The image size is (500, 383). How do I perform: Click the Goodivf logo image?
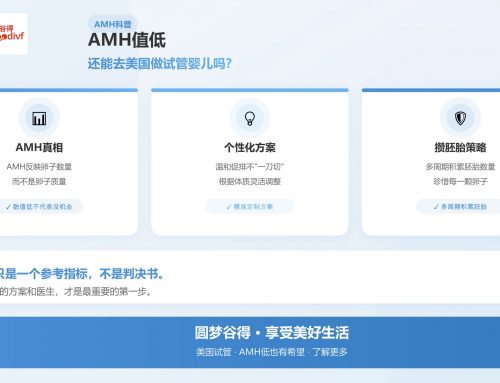pos(13,34)
